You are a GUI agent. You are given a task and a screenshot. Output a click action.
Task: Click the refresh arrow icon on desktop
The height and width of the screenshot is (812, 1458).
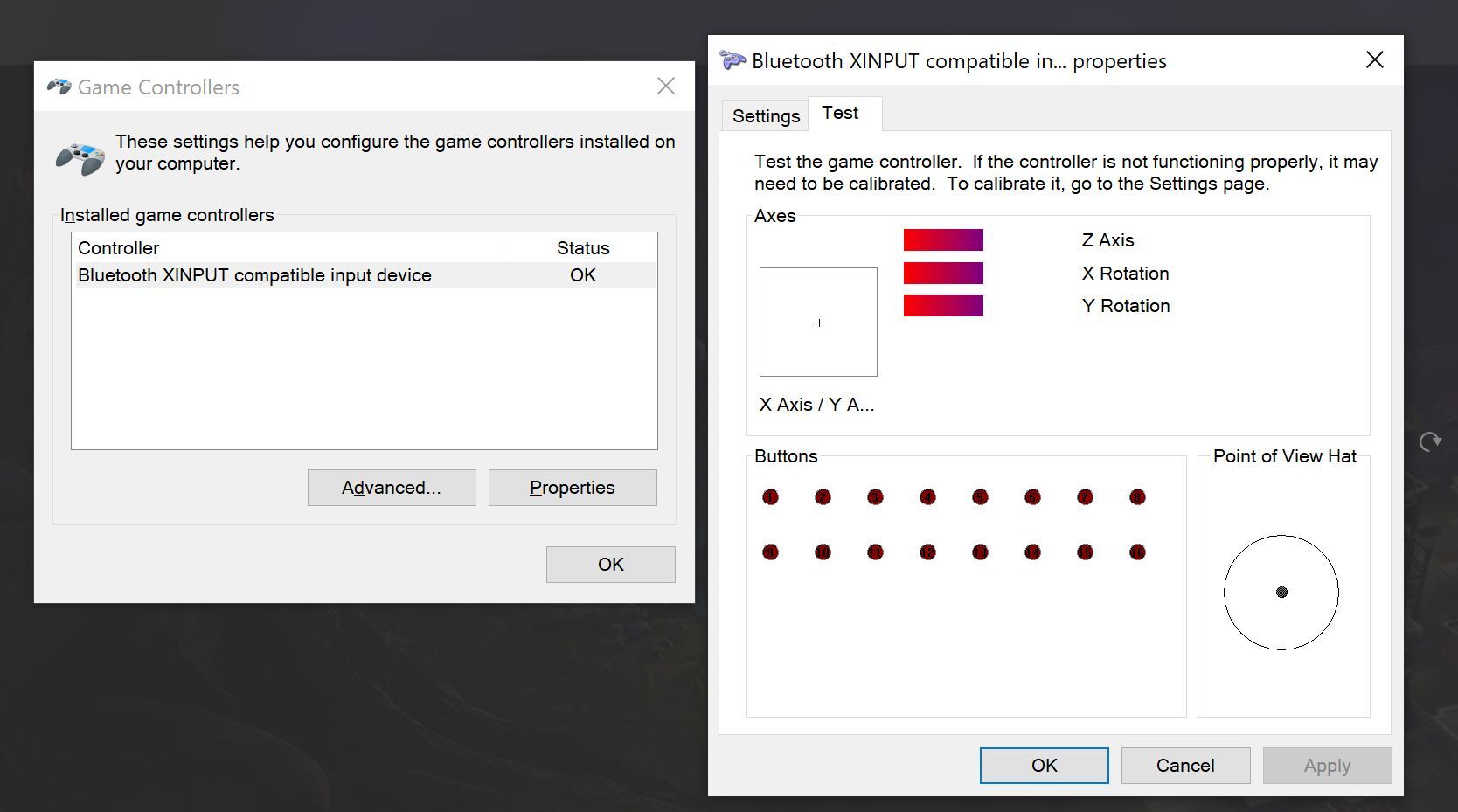[x=1430, y=442]
